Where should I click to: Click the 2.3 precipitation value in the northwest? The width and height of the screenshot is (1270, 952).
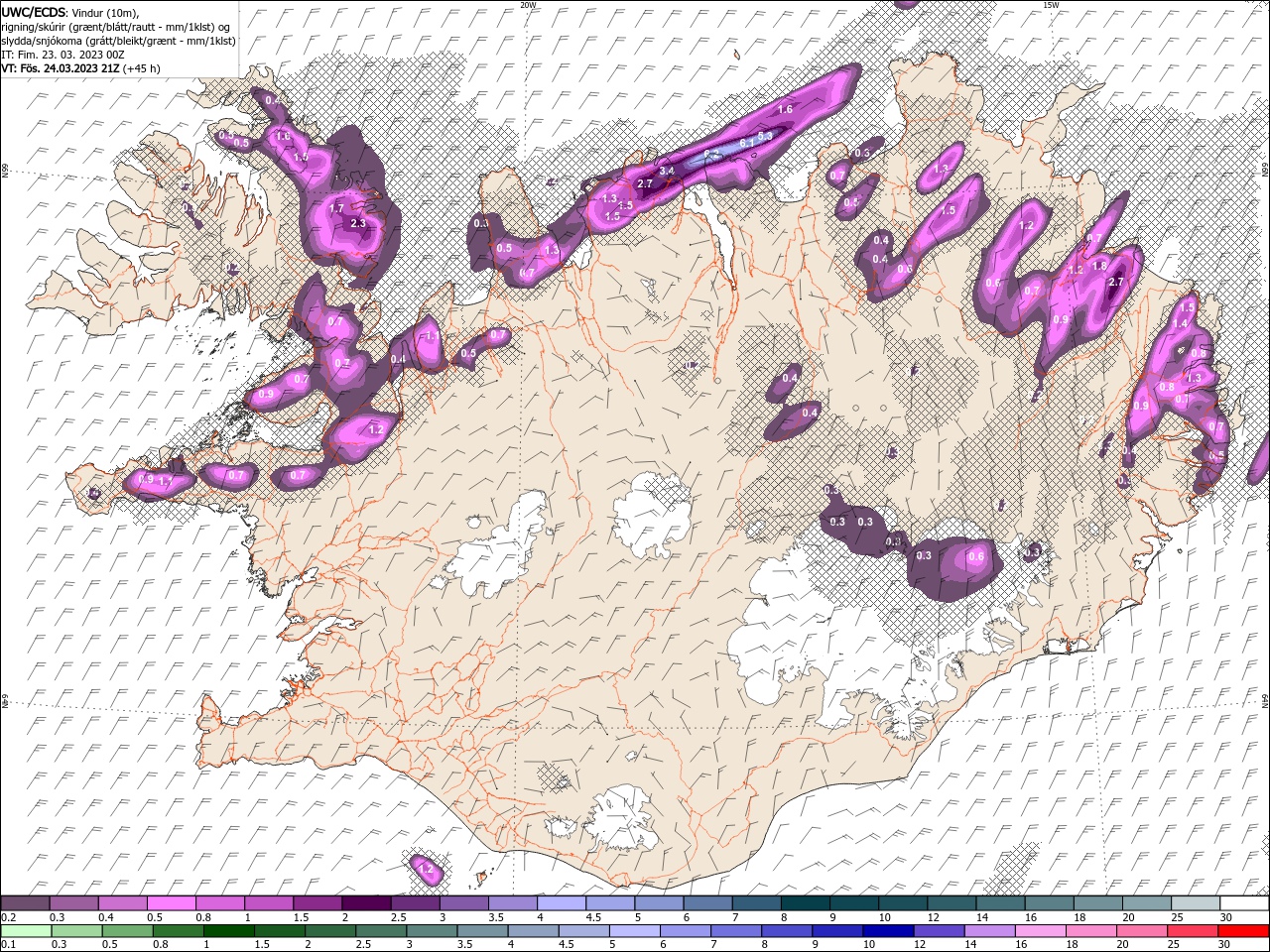[x=358, y=223]
